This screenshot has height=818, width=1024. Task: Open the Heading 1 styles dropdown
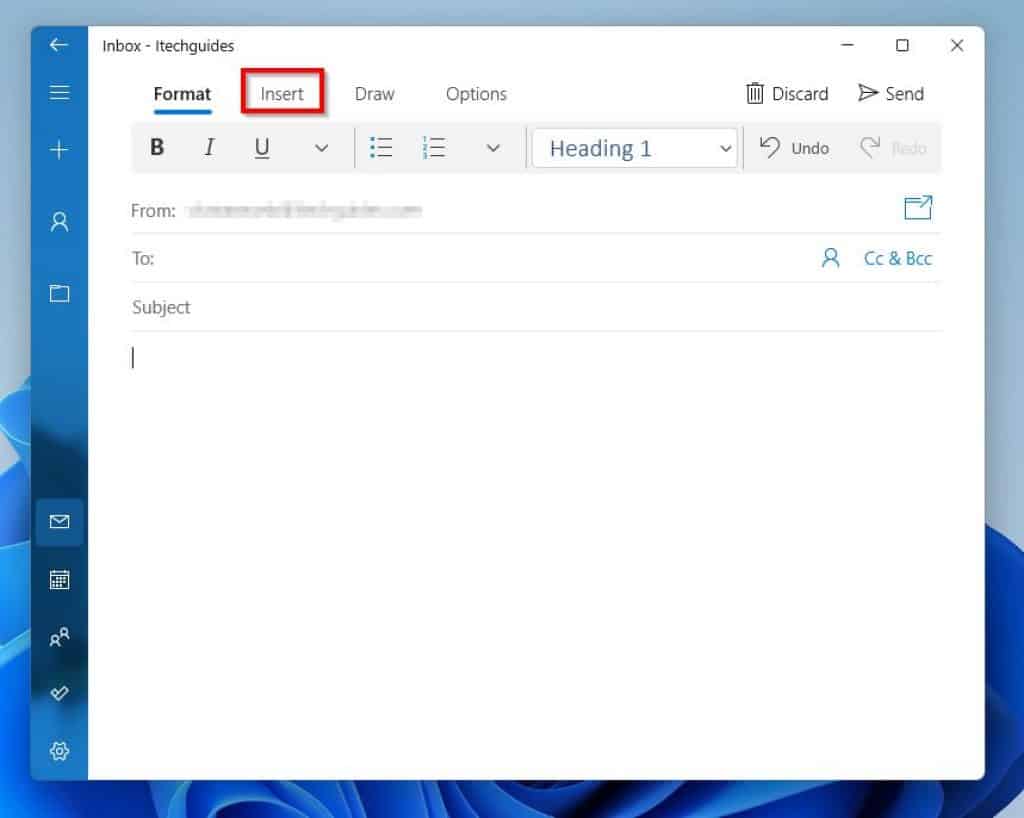click(635, 148)
